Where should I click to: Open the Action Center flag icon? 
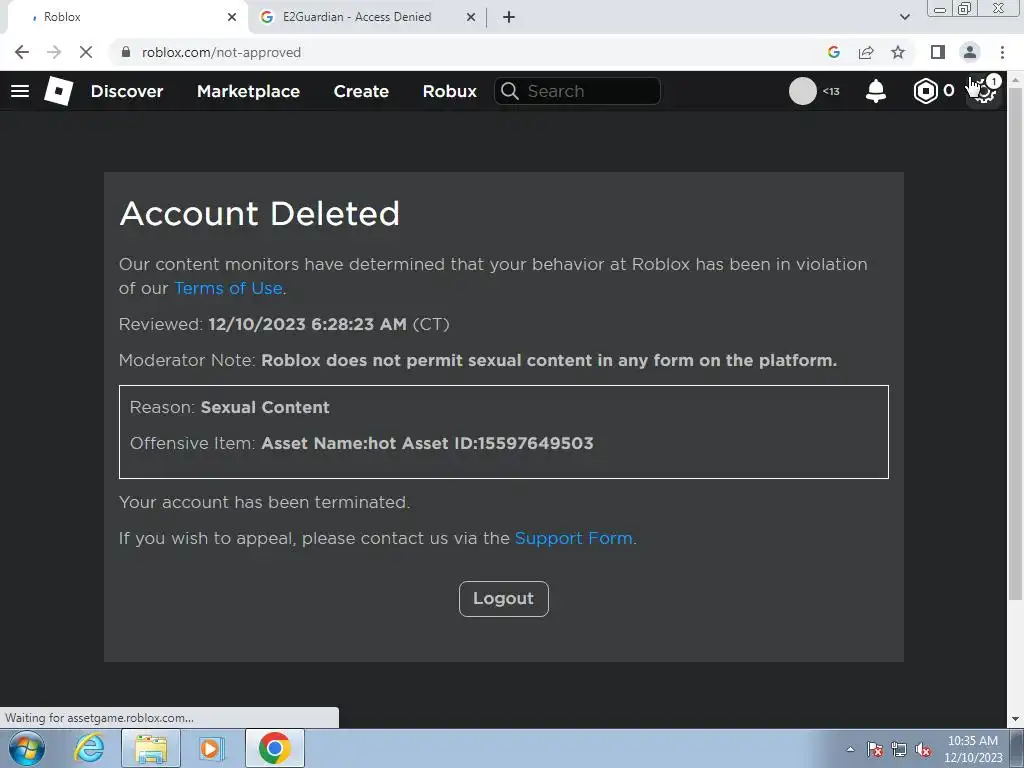875,749
